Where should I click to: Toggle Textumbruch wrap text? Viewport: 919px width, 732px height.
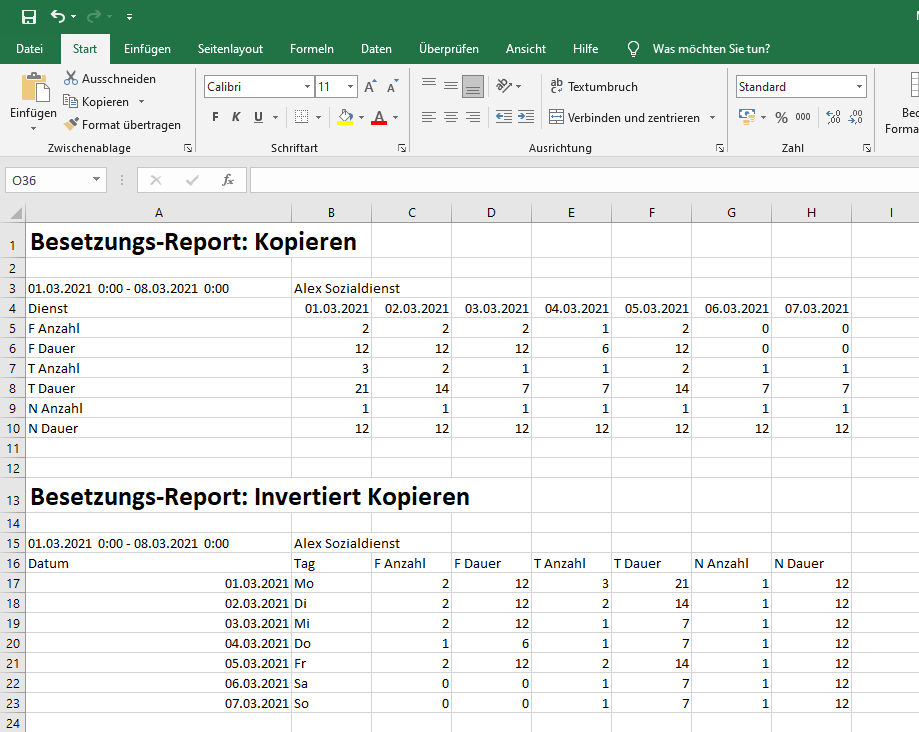(594, 87)
